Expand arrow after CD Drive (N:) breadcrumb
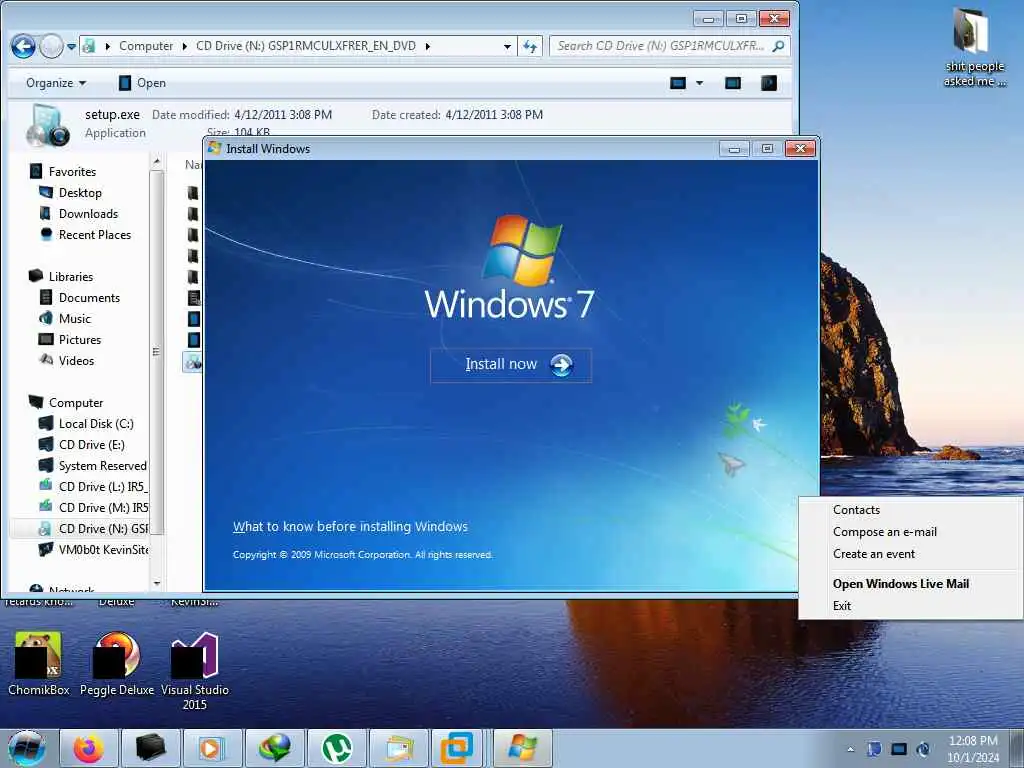The width and height of the screenshot is (1024, 768). pos(428,46)
